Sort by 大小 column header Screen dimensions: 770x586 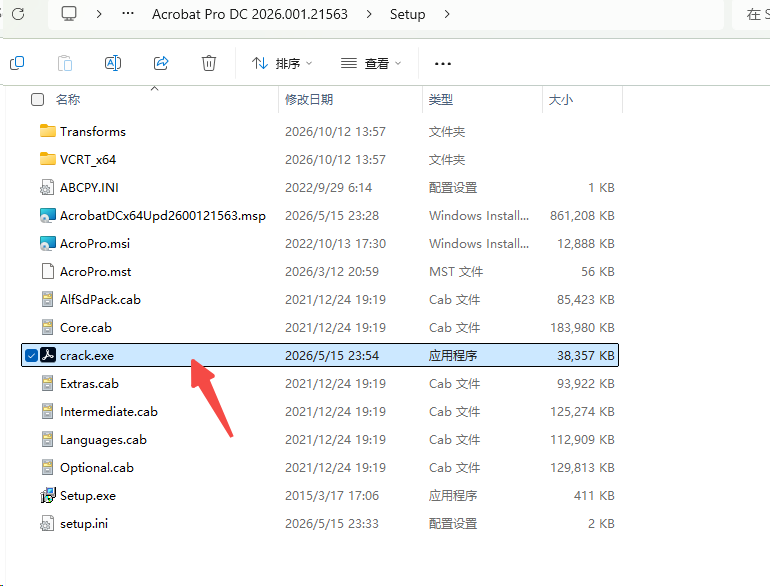tap(561, 100)
